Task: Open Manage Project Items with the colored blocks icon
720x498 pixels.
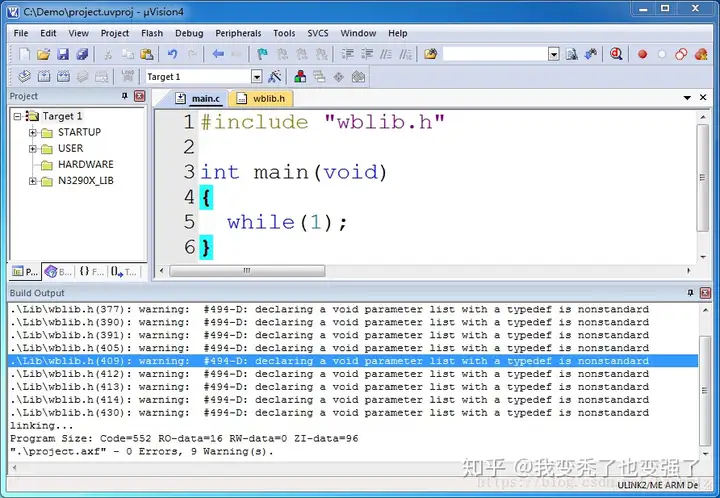Action: click(x=300, y=76)
